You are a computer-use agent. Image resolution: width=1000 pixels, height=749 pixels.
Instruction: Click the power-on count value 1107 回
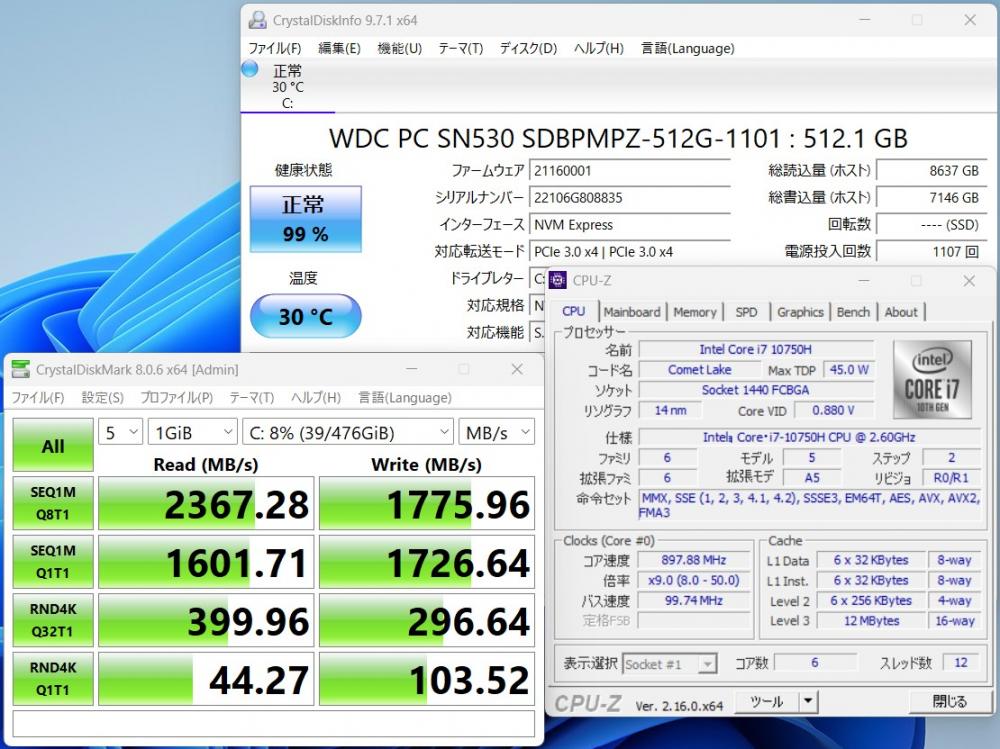point(932,251)
